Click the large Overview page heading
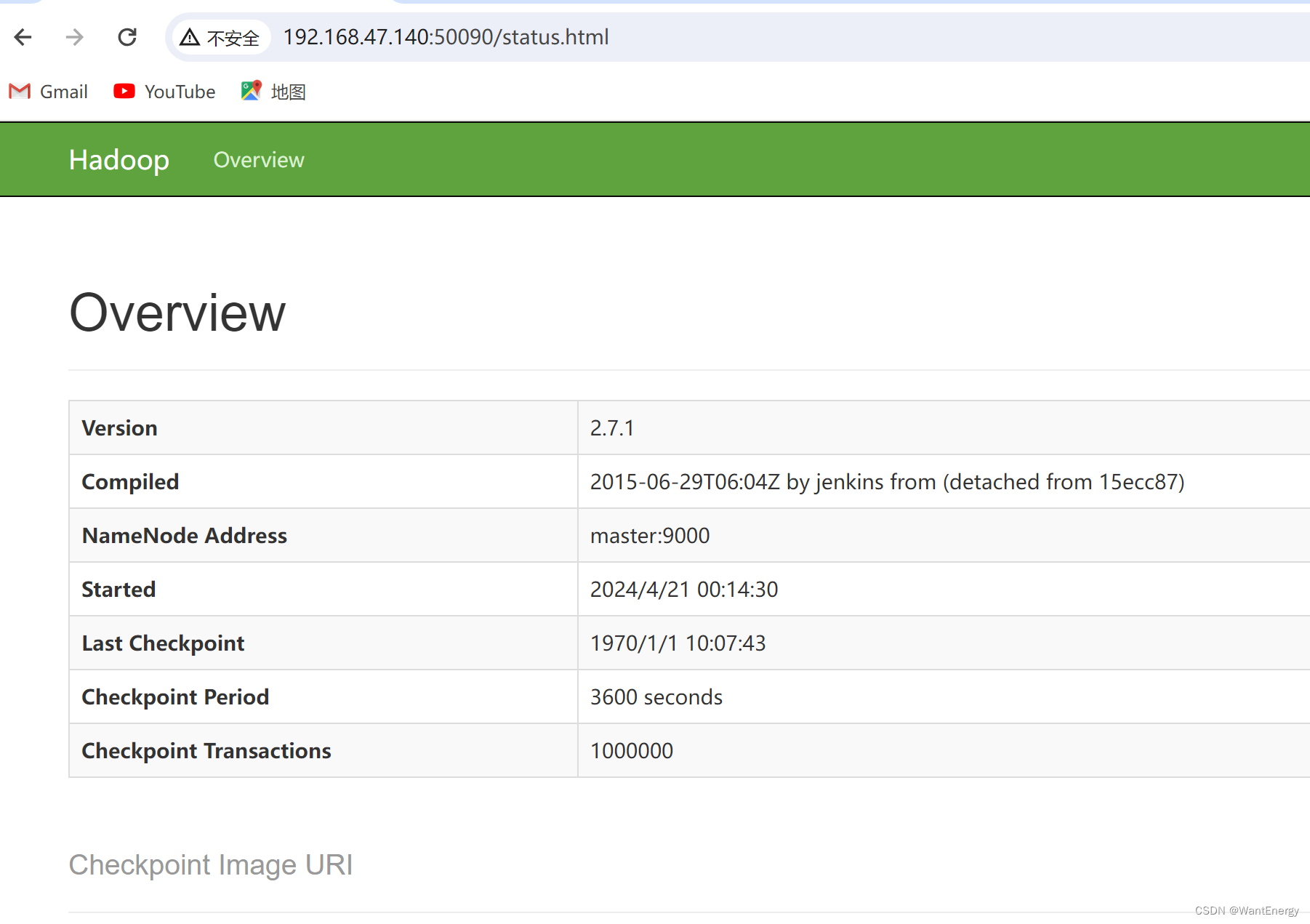1310x924 pixels. pos(177,313)
